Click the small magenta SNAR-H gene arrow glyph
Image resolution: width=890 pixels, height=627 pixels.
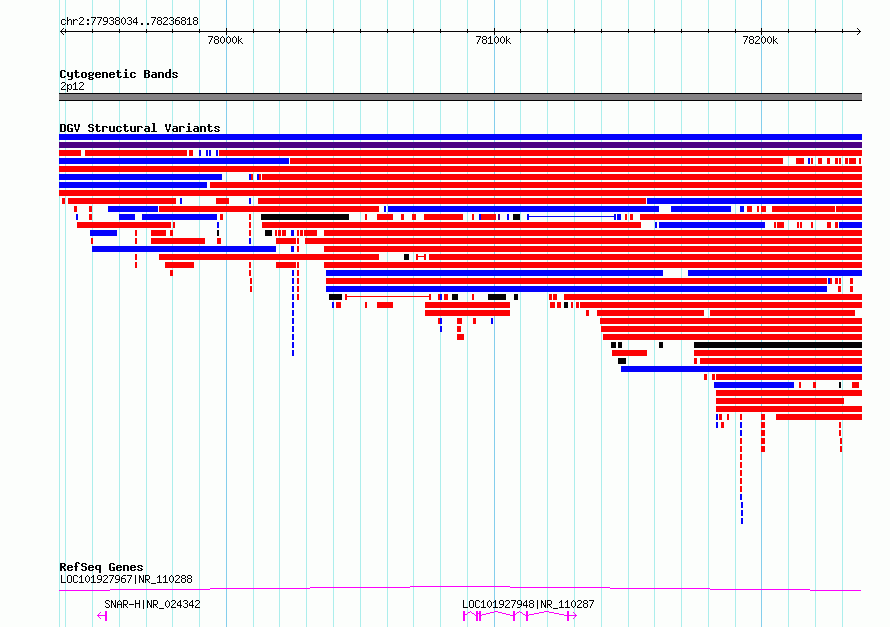point(102,616)
